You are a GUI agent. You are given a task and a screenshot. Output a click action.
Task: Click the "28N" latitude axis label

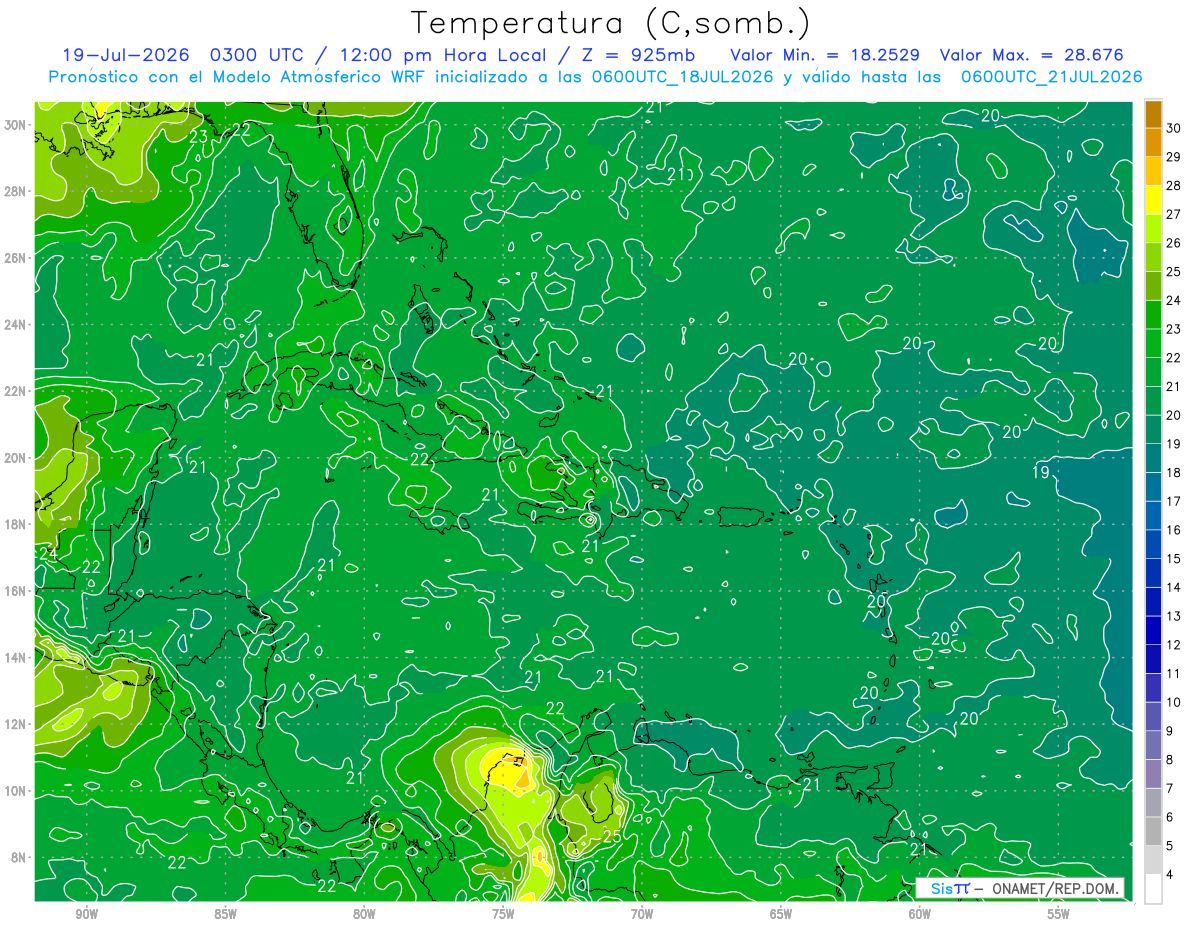click(x=14, y=191)
